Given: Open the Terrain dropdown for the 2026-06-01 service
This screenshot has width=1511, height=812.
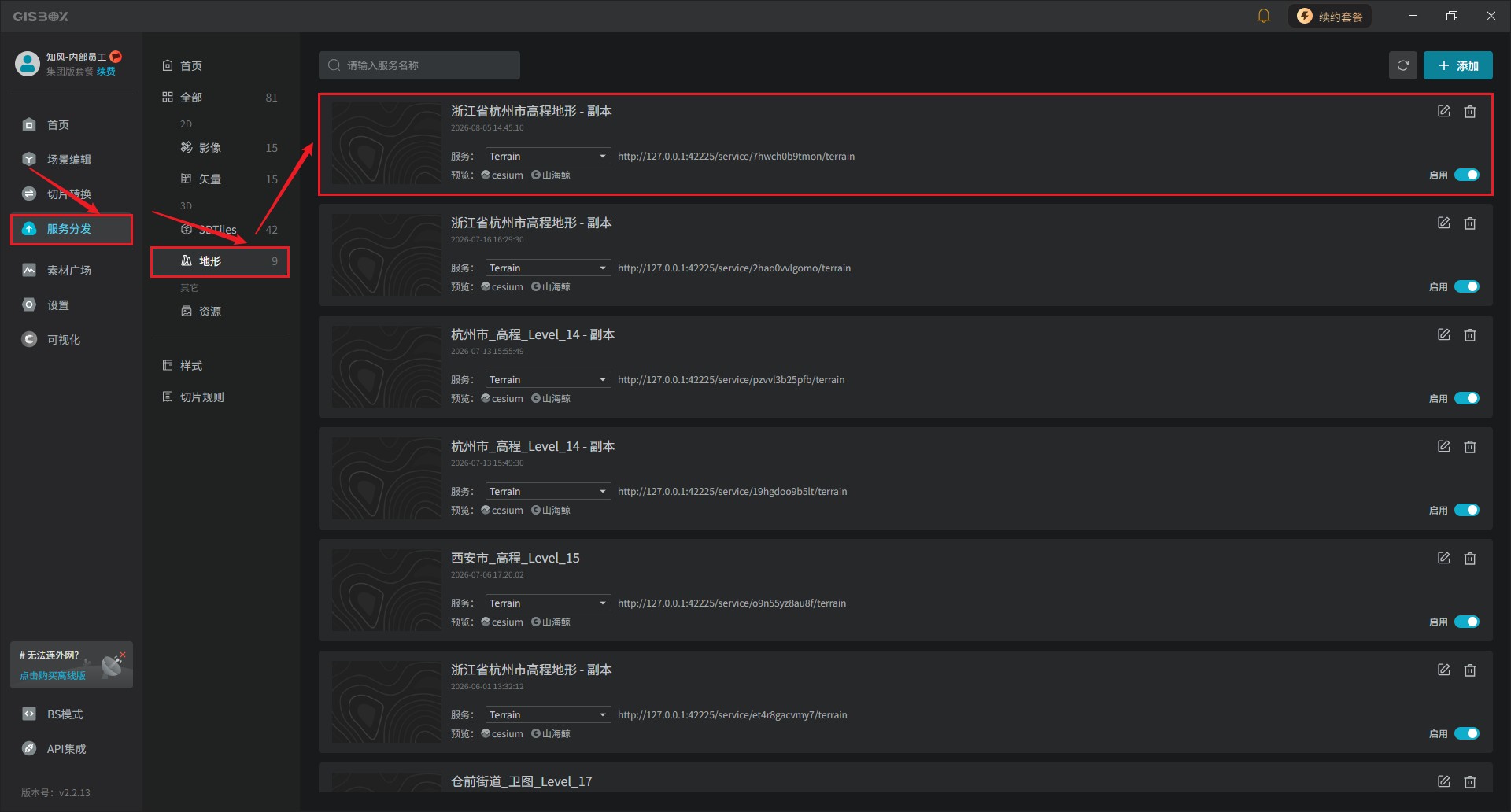Looking at the screenshot, I should click(548, 714).
